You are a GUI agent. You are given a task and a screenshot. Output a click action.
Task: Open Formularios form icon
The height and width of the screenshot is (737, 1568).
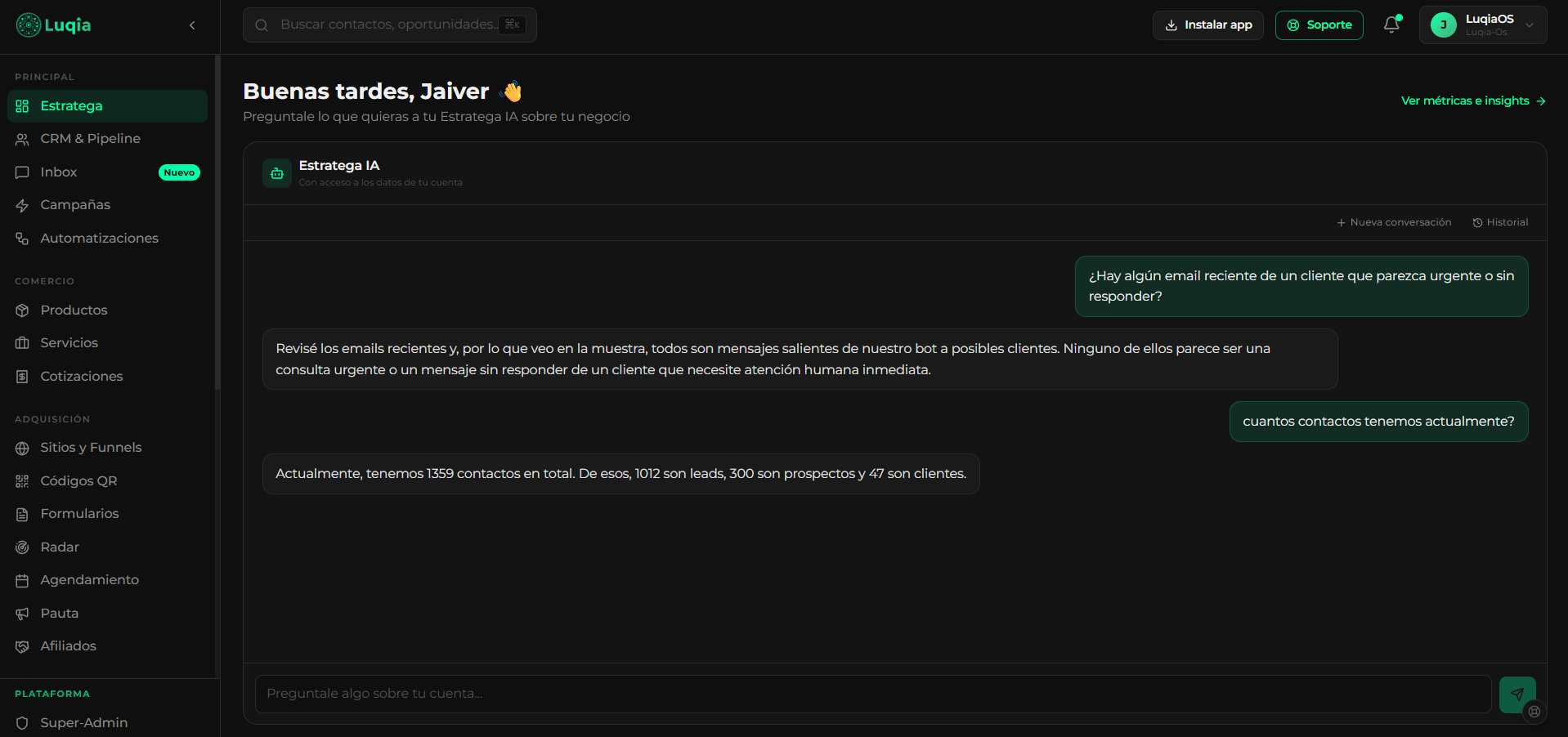point(22,514)
